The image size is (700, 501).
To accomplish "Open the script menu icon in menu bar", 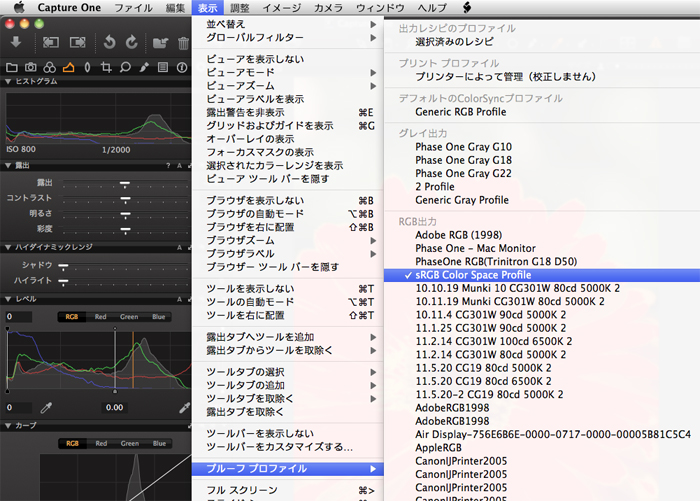I will [467, 7].
